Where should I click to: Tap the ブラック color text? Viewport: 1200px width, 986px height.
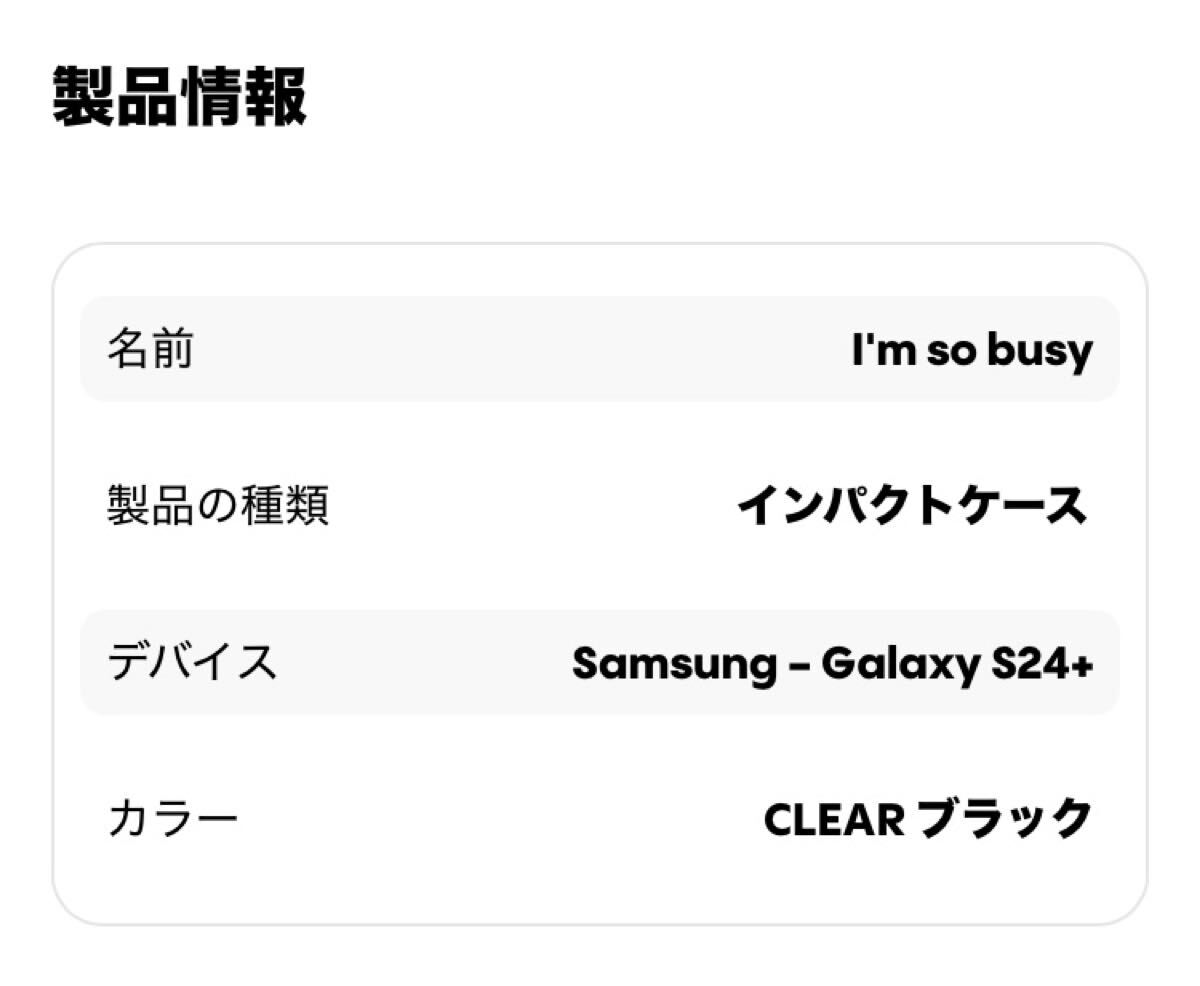[x=1005, y=819]
